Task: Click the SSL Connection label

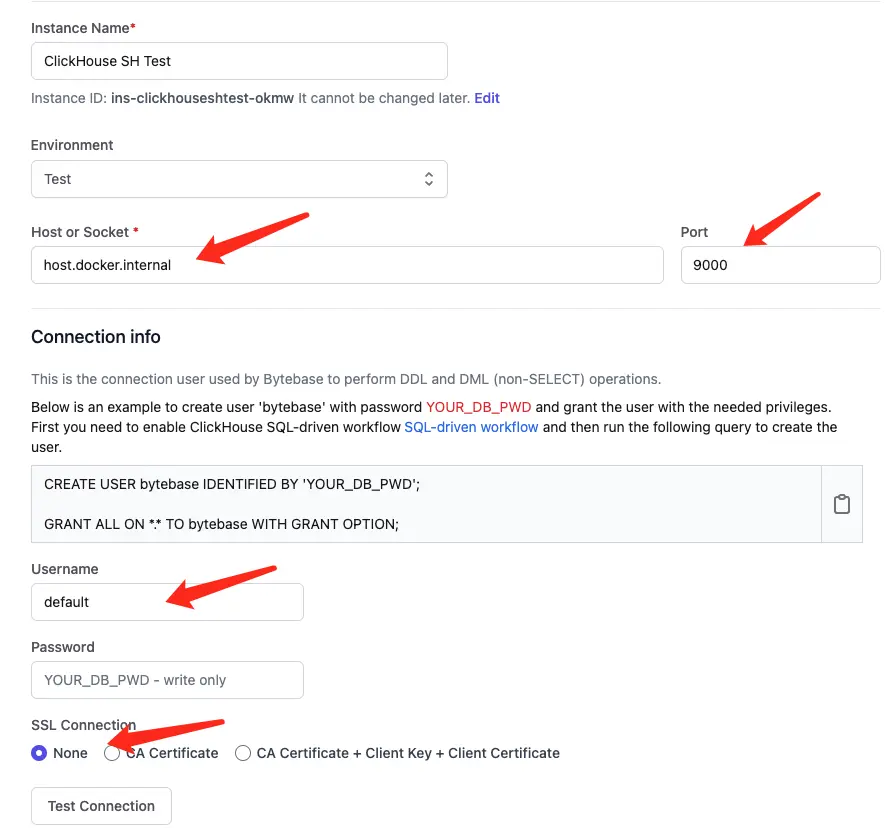Action: coord(83,725)
